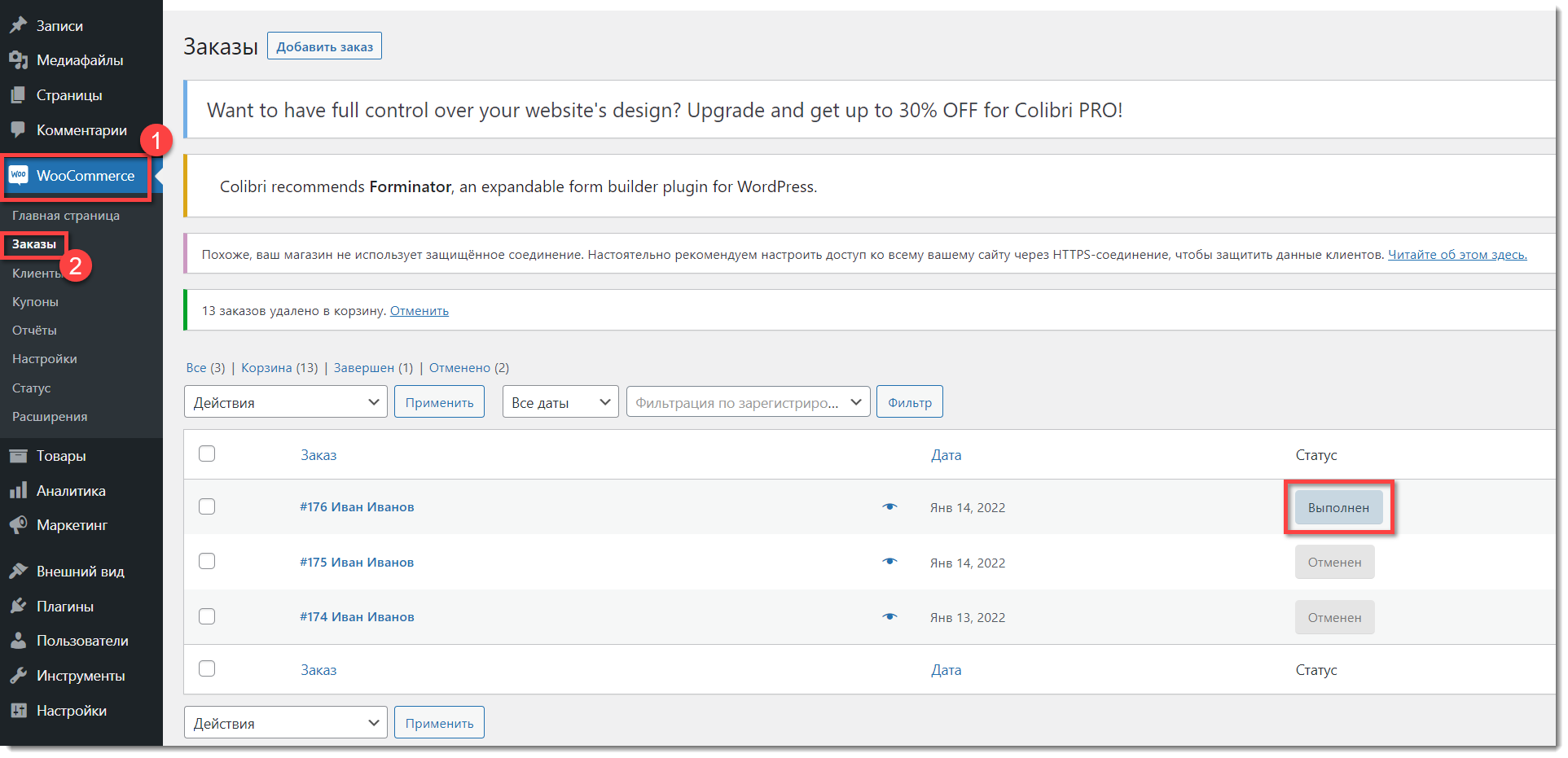Show Отменено (2) orders filter
This screenshot has width=1568, height=758.
click(469, 368)
